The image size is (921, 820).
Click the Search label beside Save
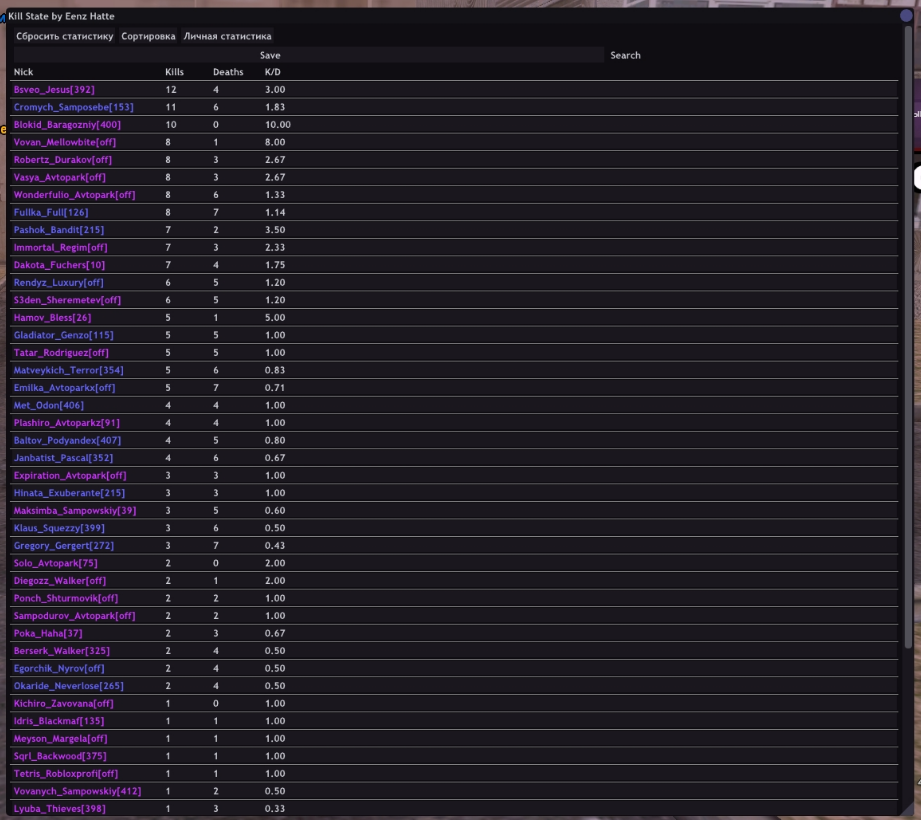(x=625, y=55)
